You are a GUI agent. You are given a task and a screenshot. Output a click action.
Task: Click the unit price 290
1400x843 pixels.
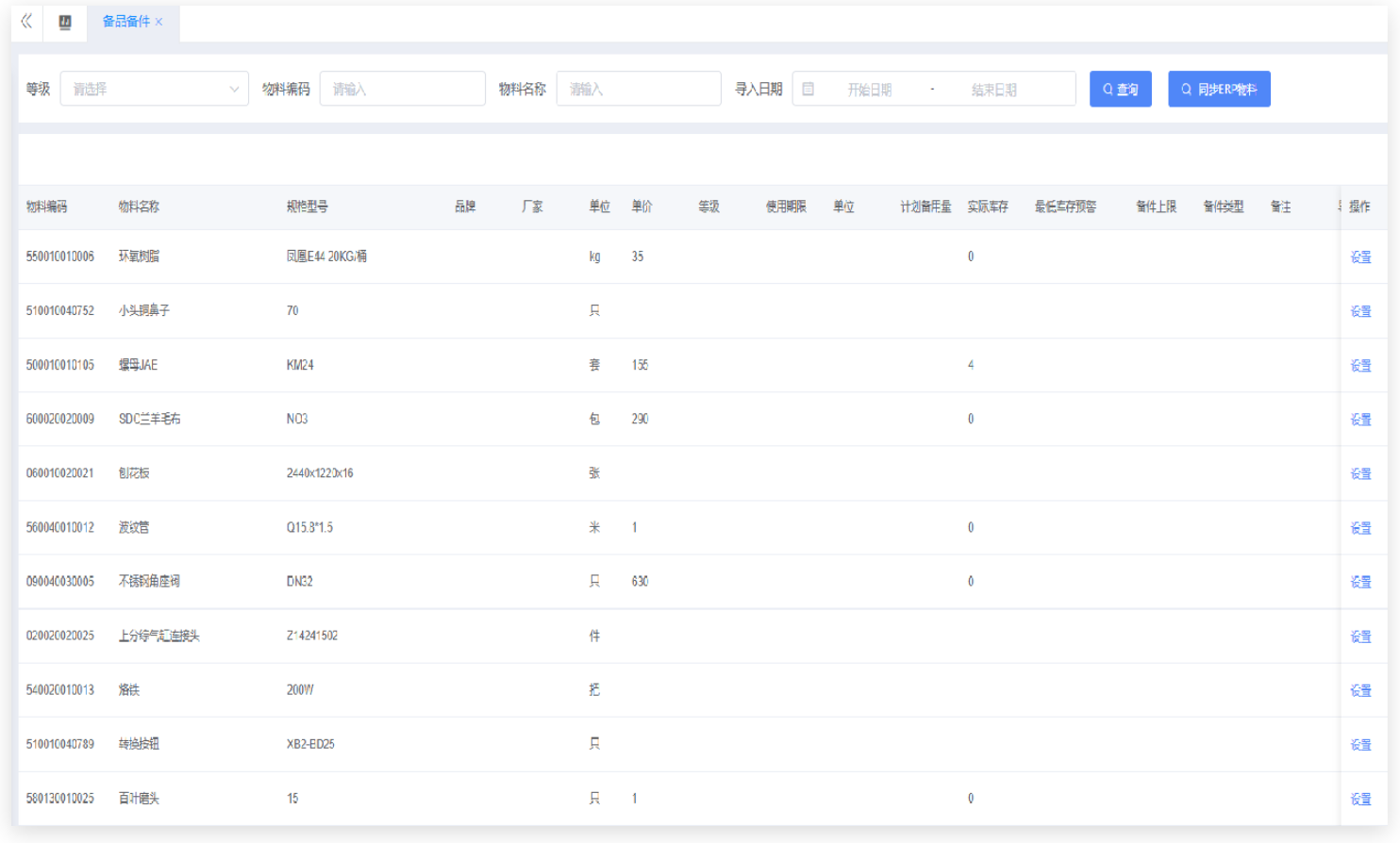click(640, 419)
